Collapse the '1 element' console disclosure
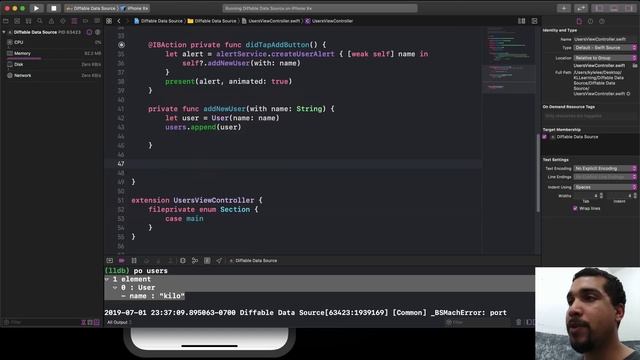The width and height of the screenshot is (640, 360). [x=107, y=279]
